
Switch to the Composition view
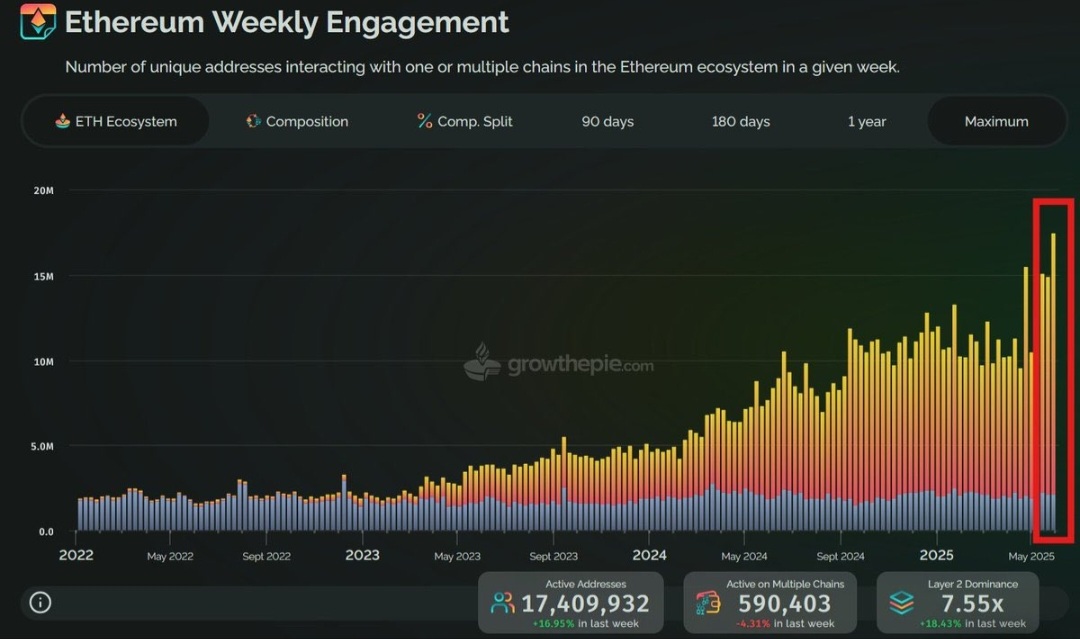point(297,121)
